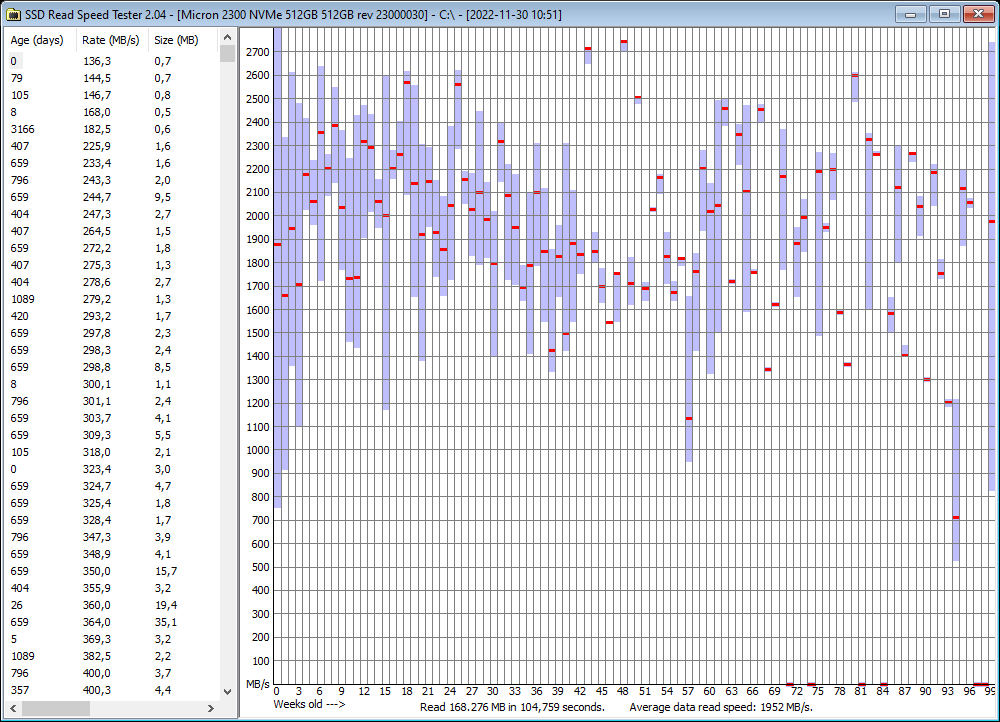Select the row with rate 323,4
This screenshot has height=722, width=1000.
click(x=112, y=469)
